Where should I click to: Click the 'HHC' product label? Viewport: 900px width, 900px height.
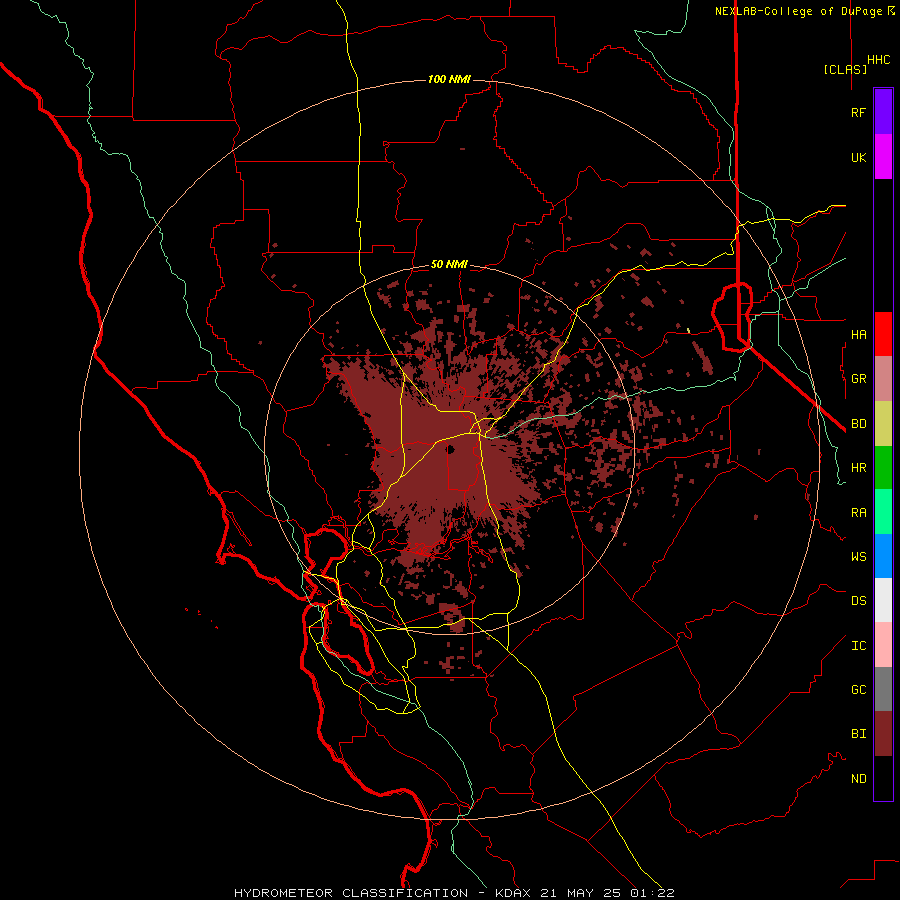click(879, 60)
